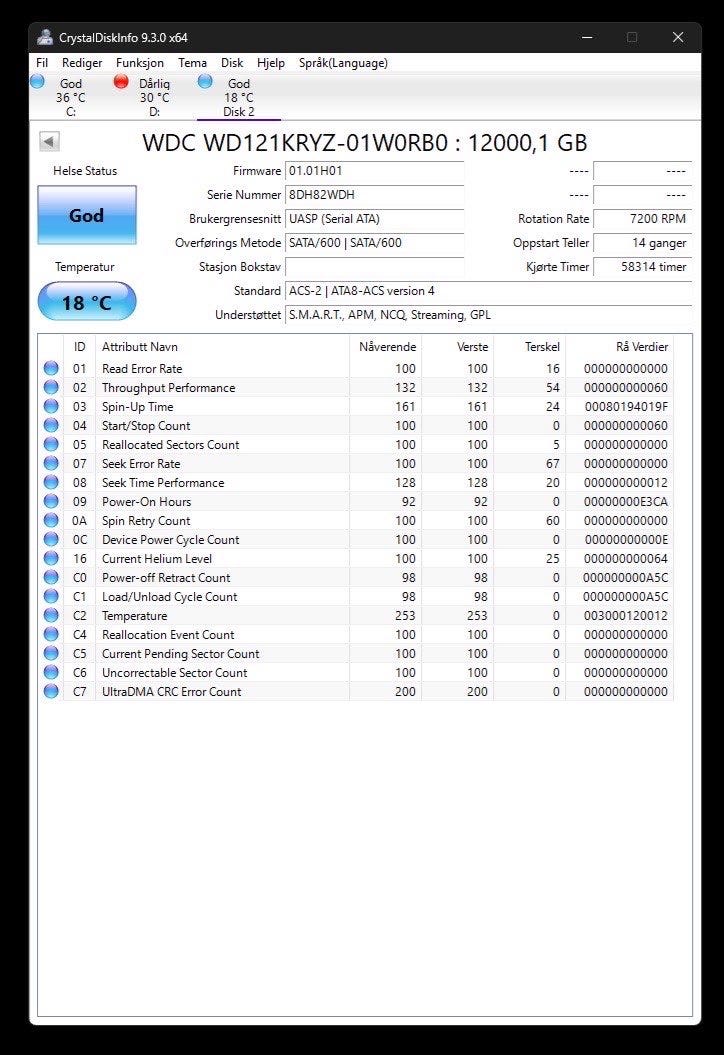Click the 58314 timer hours field
This screenshot has height=1055, width=724.
click(642, 267)
